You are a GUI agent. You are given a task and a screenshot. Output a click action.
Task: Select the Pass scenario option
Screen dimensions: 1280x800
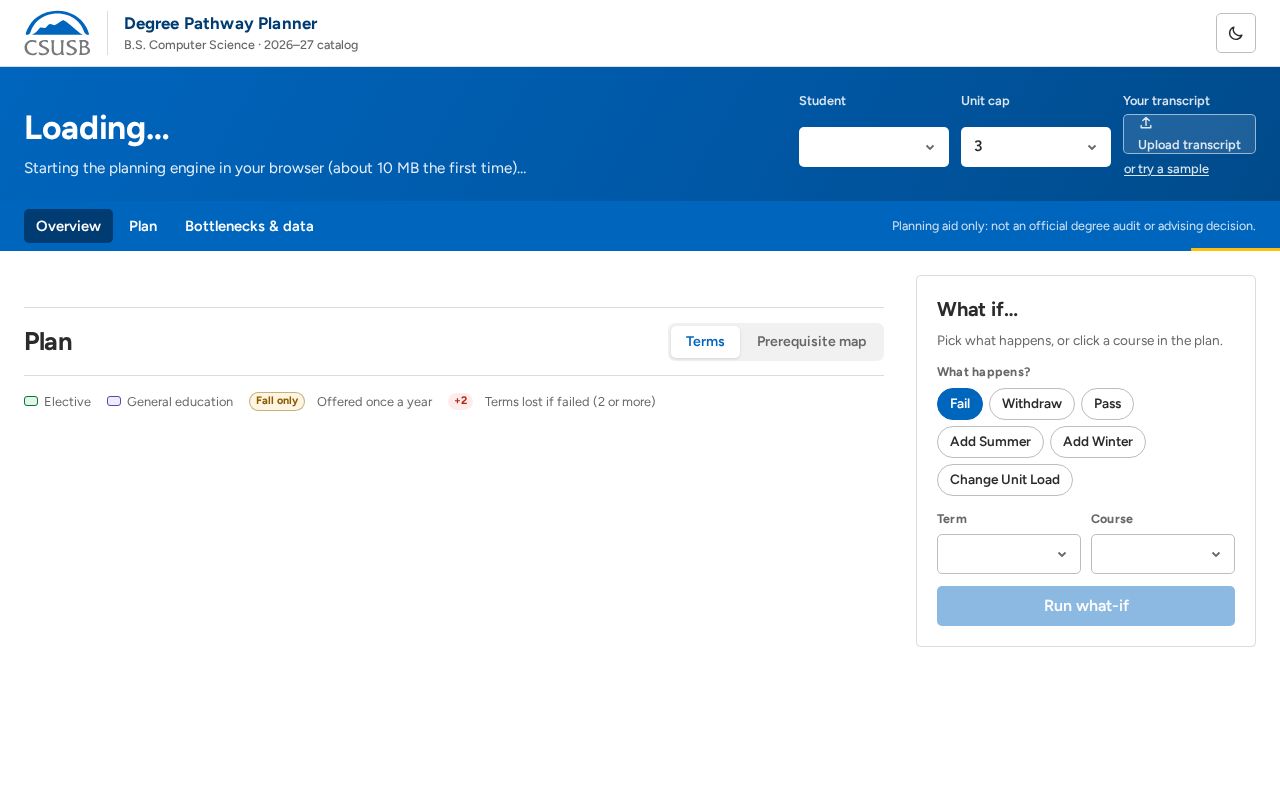pos(1107,404)
